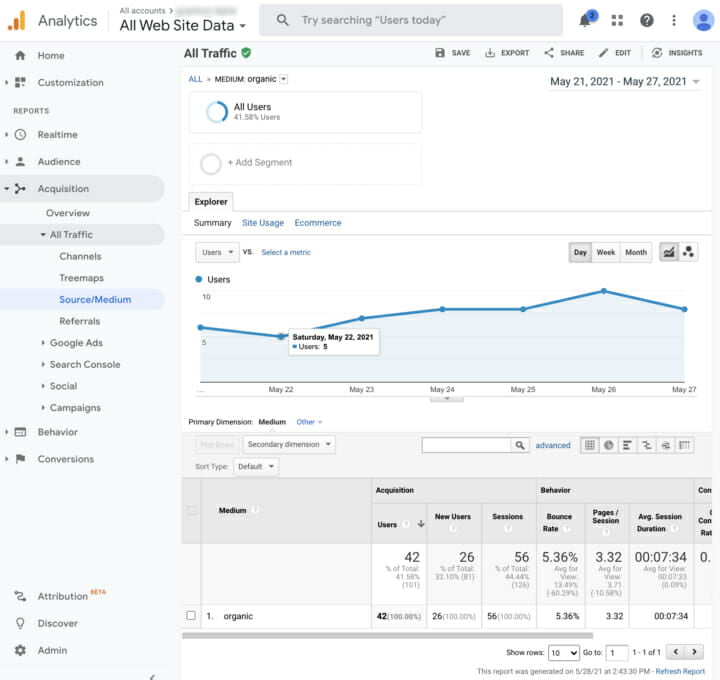The image size is (720, 680).
Task: Click the horizontal table scrollbar
Action: pos(387,635)
